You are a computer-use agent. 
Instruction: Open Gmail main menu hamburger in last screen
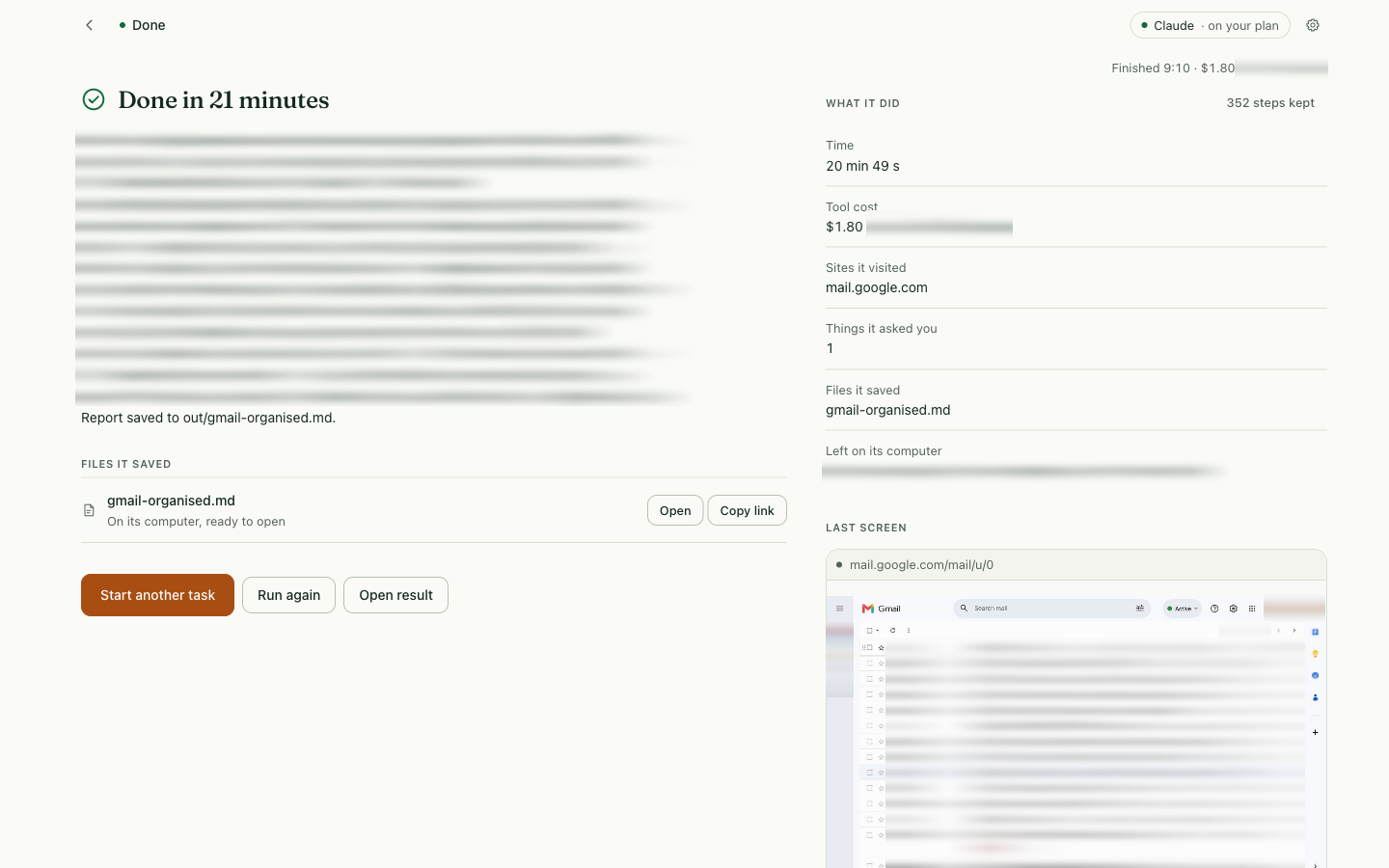point(839,609)
